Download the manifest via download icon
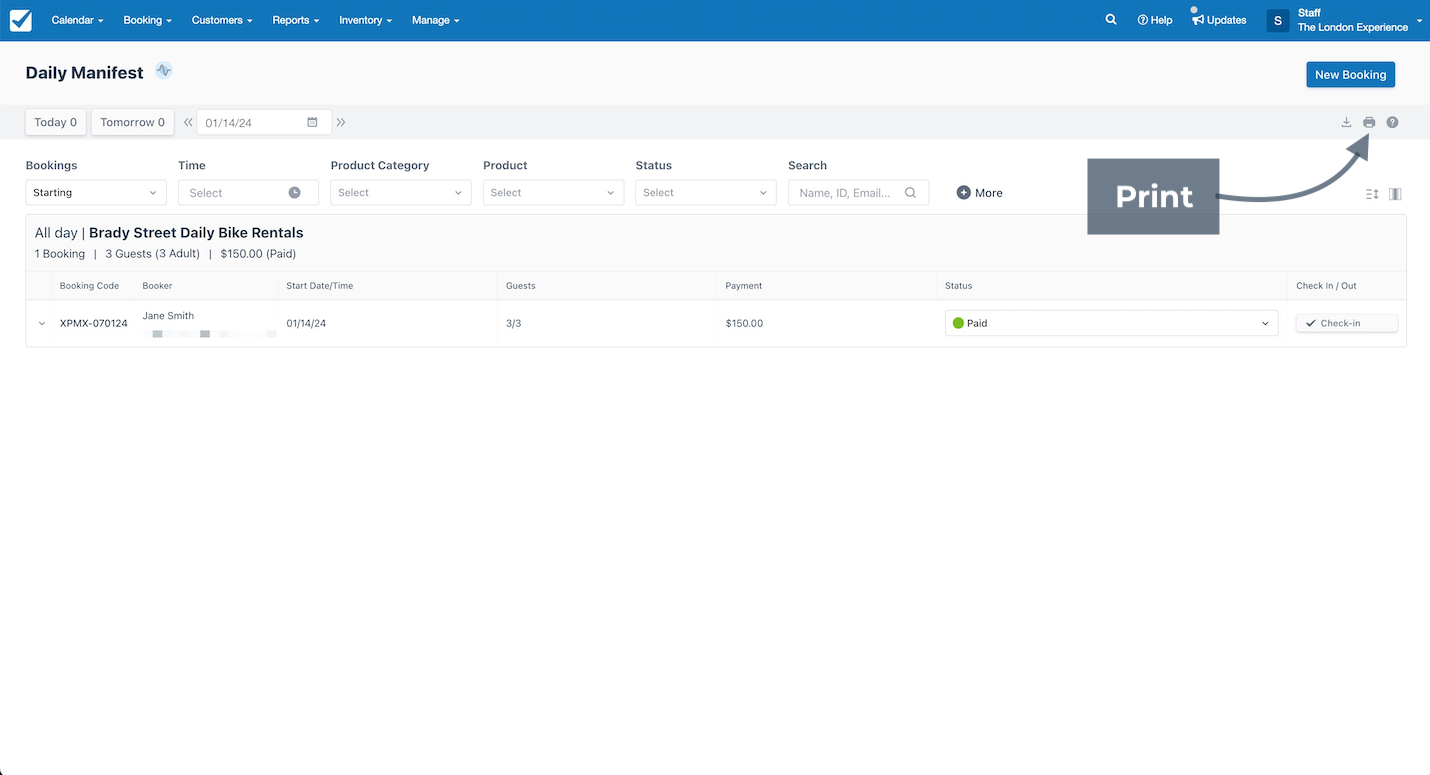This screenshot has height=775, width=1430. 1346,122
